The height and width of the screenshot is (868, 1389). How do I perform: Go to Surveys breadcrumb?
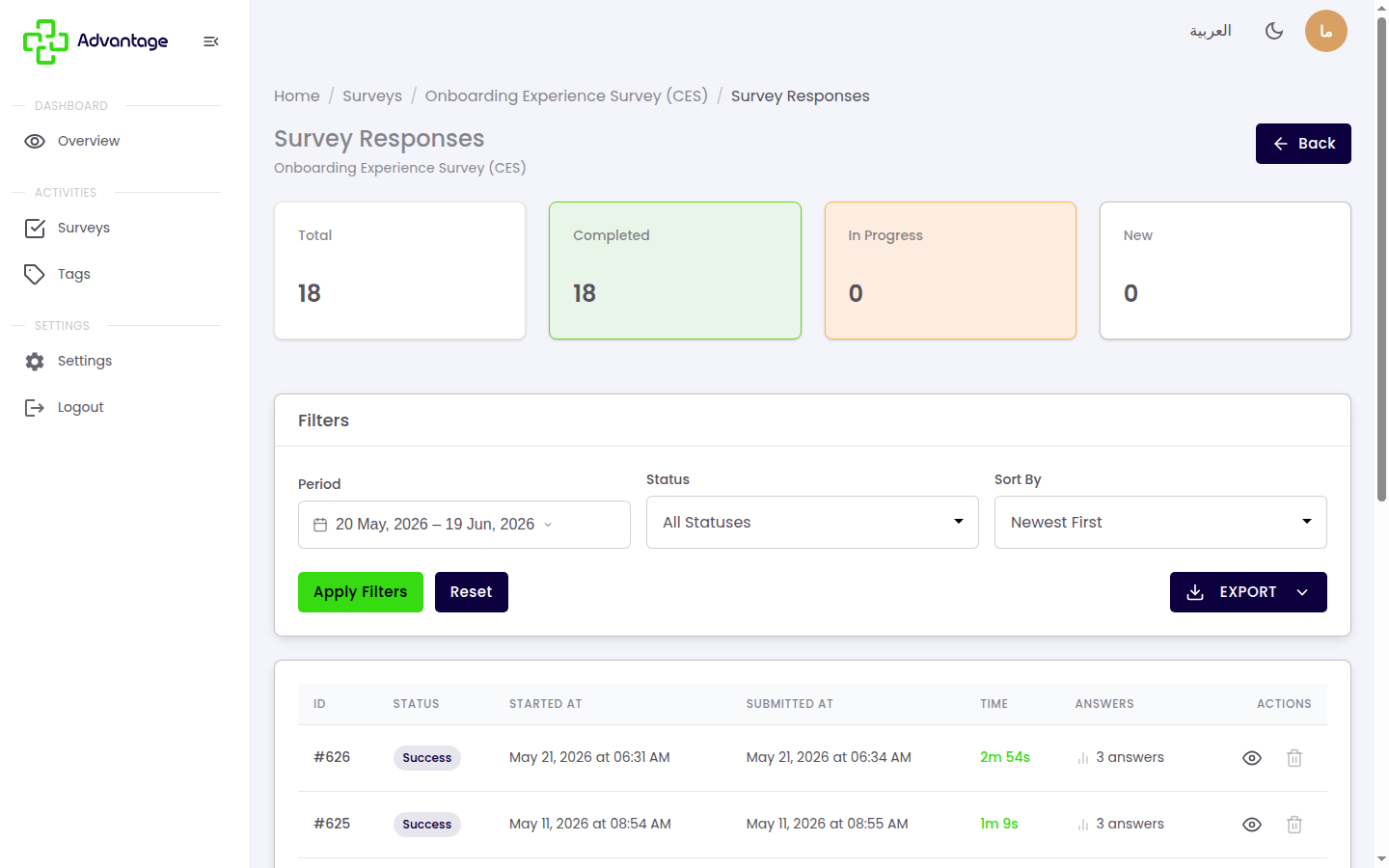(x=372, y=95)
